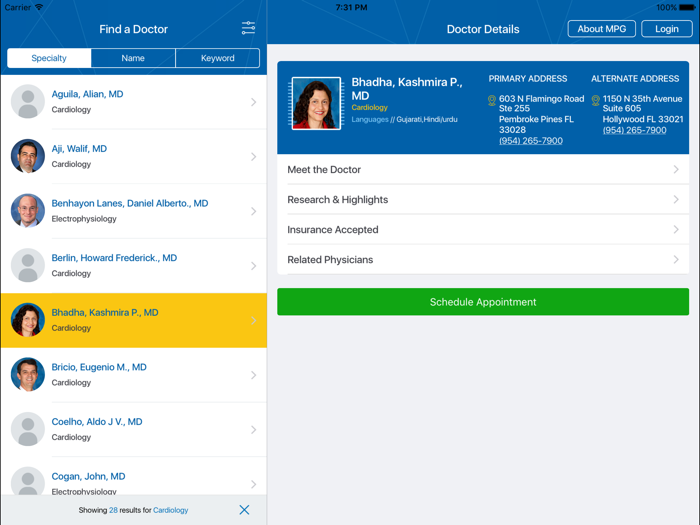This screenshot has height=525, width=700.
Task: Tap the Cardiology link in results footer
Action: 171,510
